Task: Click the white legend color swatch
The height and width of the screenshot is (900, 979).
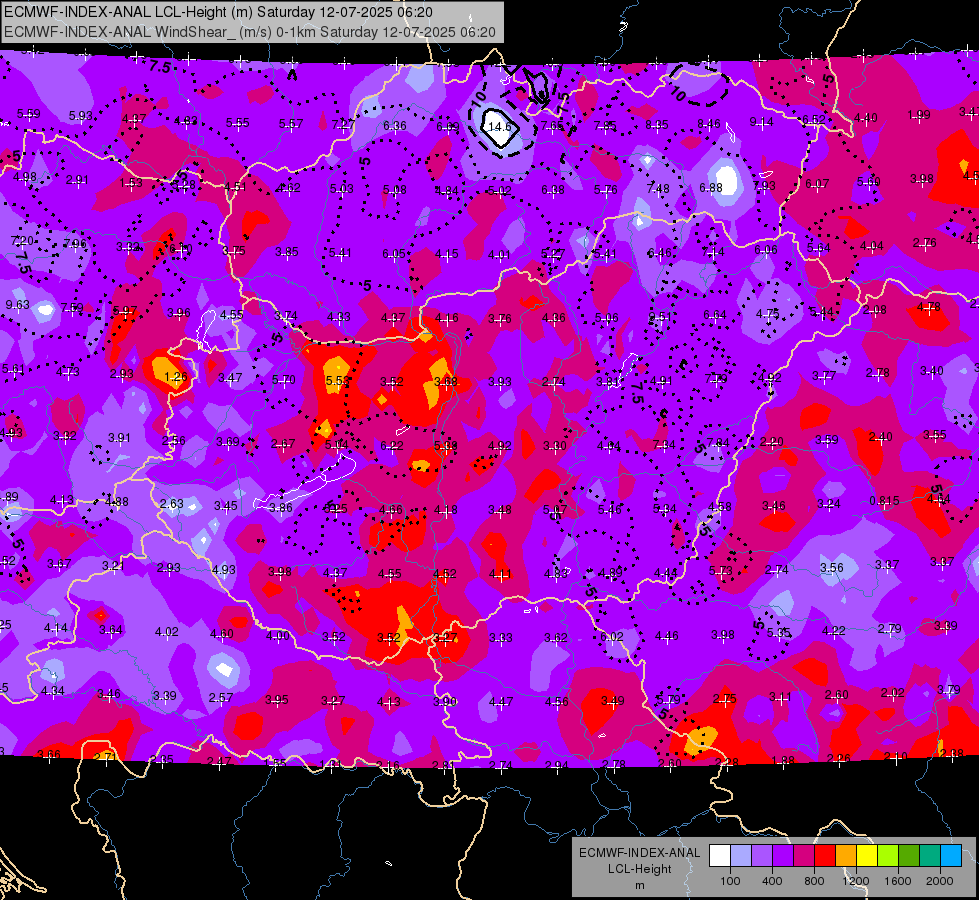Action: tap(720, 856)
